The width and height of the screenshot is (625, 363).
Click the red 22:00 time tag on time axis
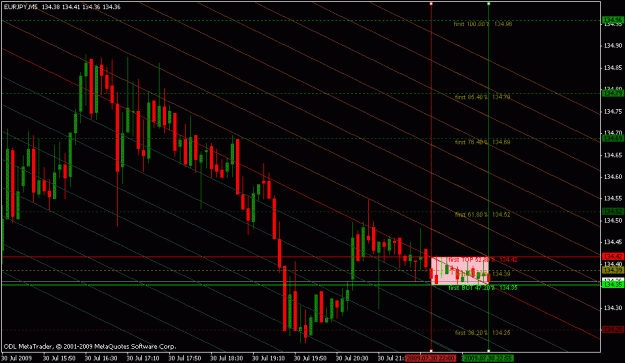pos(431,358)
